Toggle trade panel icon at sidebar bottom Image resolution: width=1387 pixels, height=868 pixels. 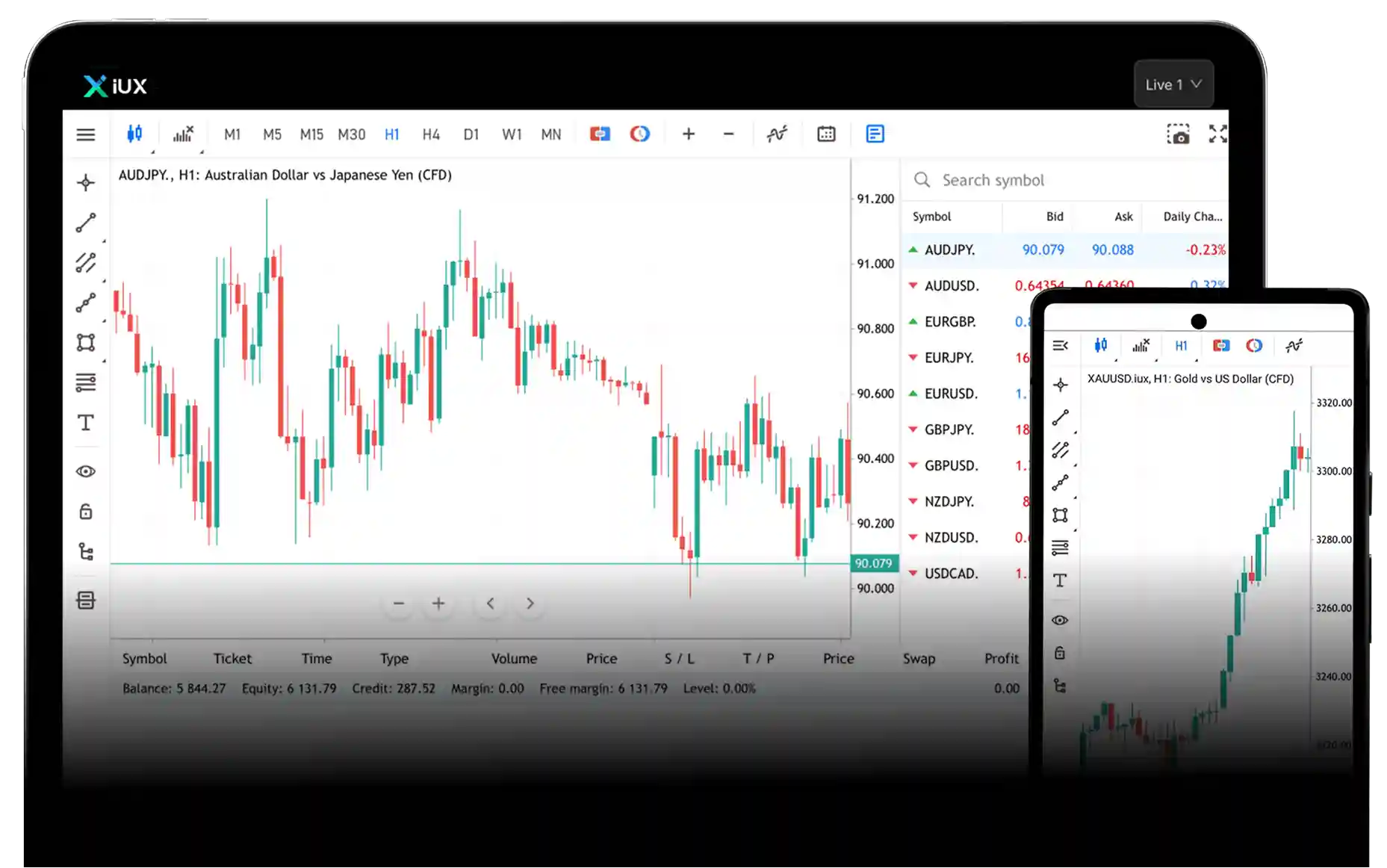(x=86, y=601)
